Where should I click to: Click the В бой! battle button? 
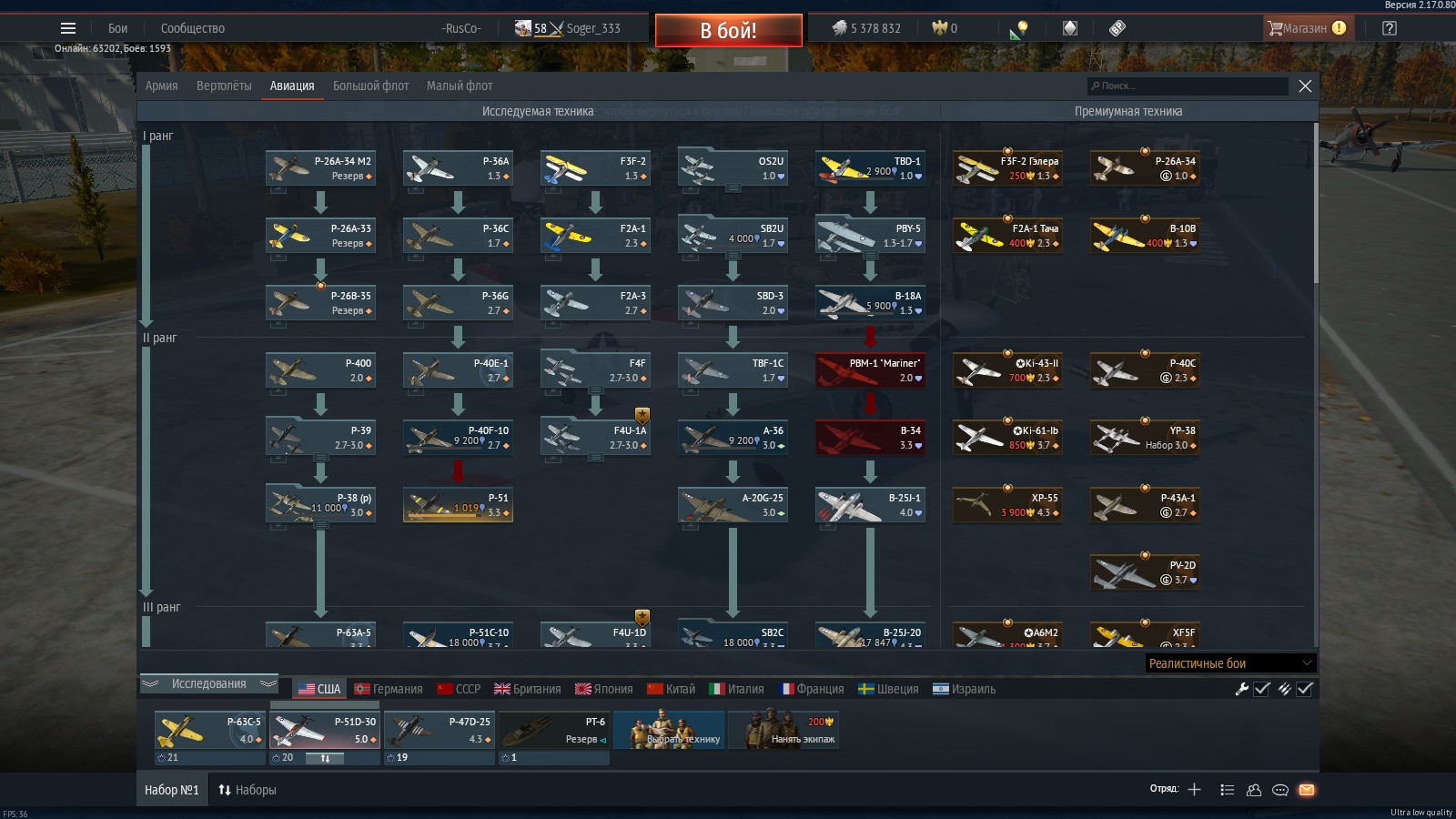pyautogui.click(x=729, y=30)
